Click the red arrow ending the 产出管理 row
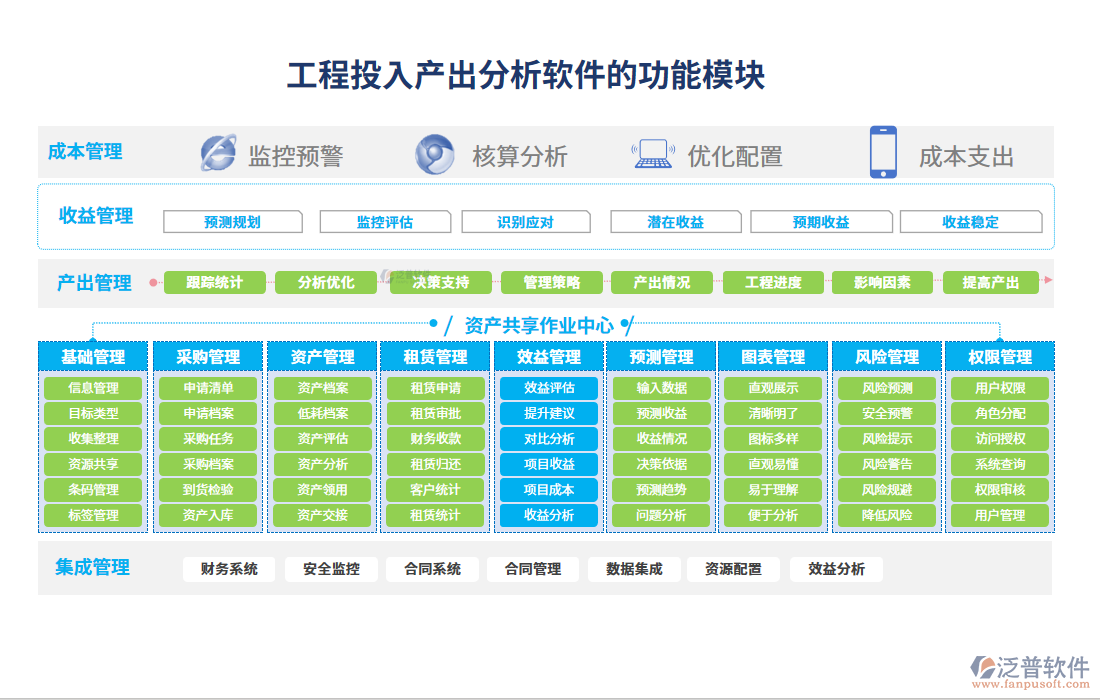The width and height of the screenshot is (1100, 700). [x=1048, y=282]
